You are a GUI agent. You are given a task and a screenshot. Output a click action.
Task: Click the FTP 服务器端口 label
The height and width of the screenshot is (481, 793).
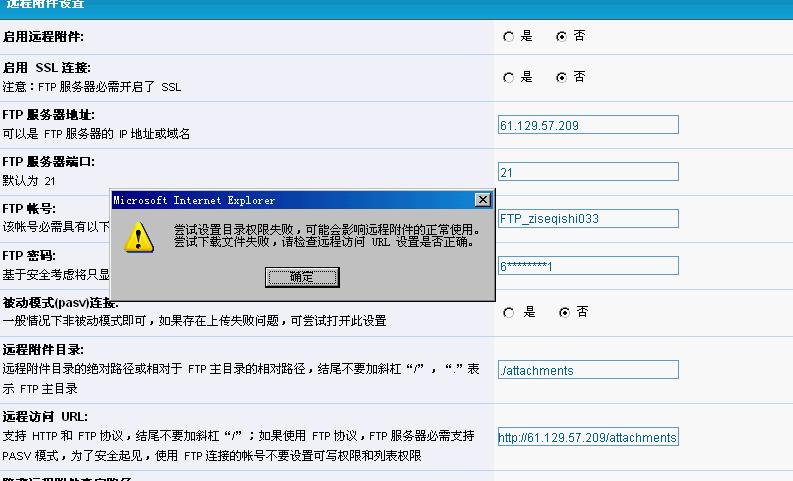pyautogui.click(x=49, y=162)
